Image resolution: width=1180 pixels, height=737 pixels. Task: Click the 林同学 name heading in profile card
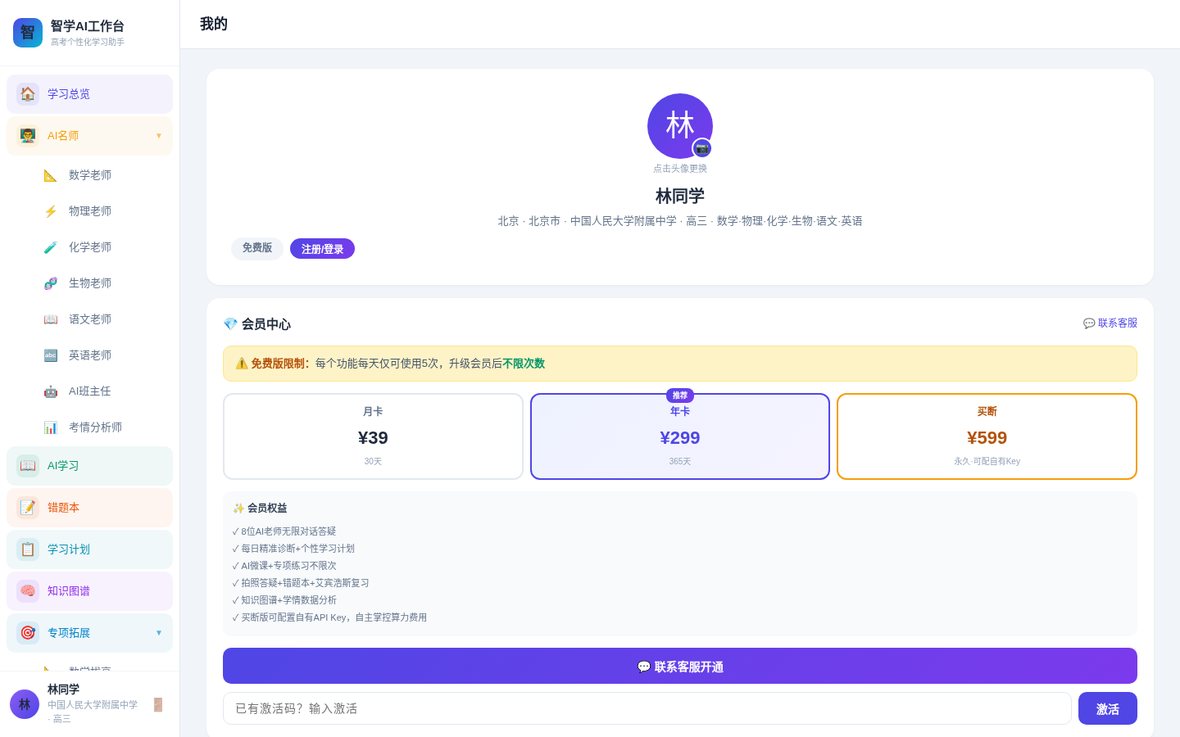[x=680, y=196]
